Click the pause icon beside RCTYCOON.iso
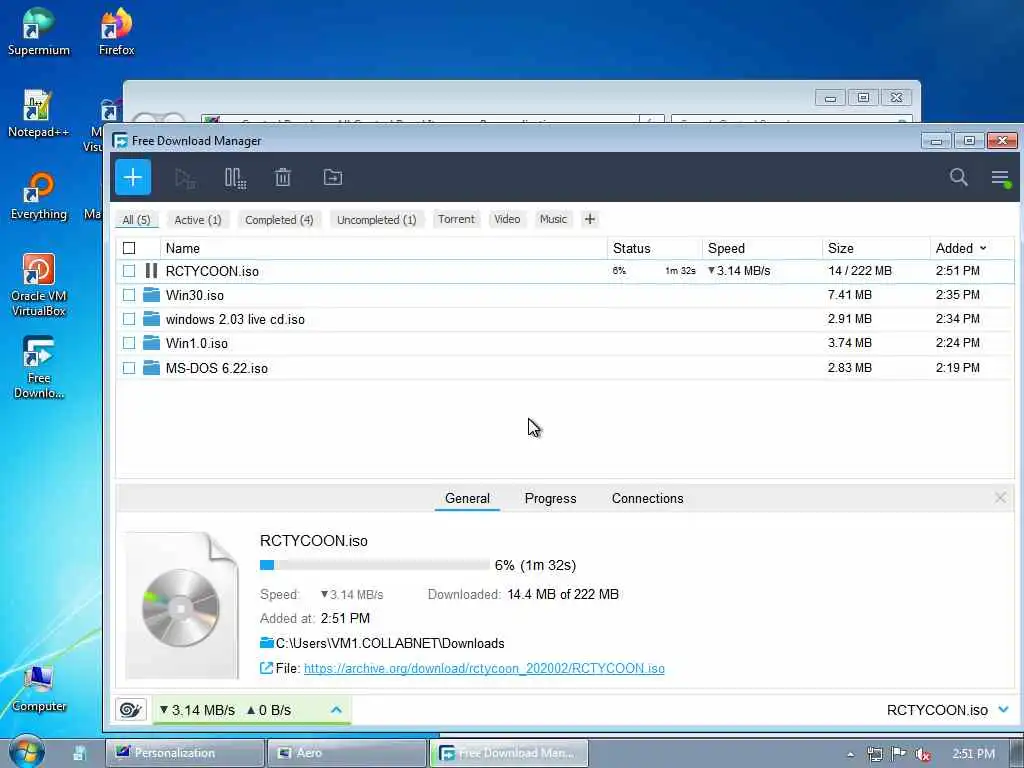The image size is (1024, 768). [152, 270]
